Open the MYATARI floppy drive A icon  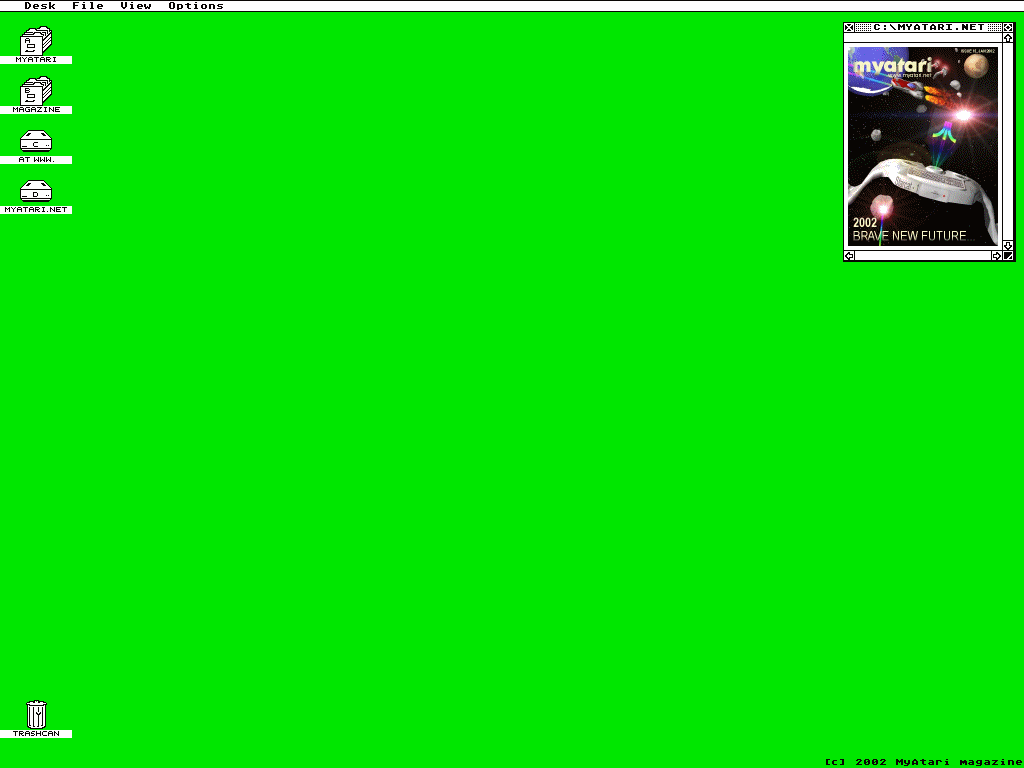pyautogui.click(x=36, y=41)
